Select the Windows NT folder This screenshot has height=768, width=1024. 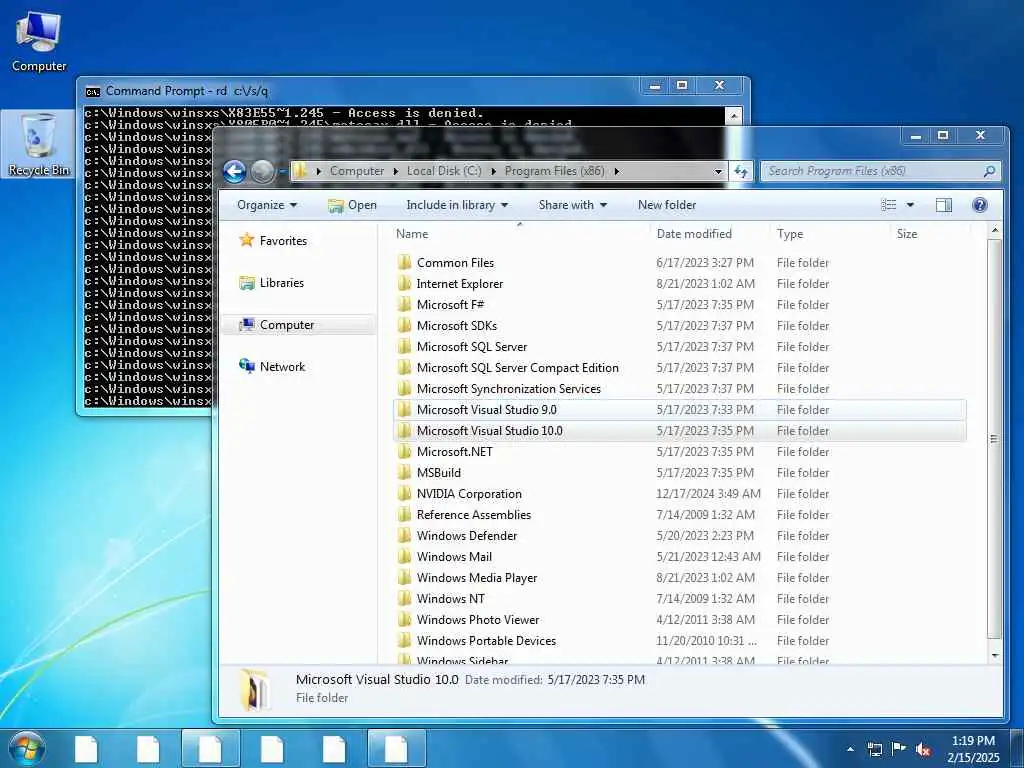click(680, 598)
